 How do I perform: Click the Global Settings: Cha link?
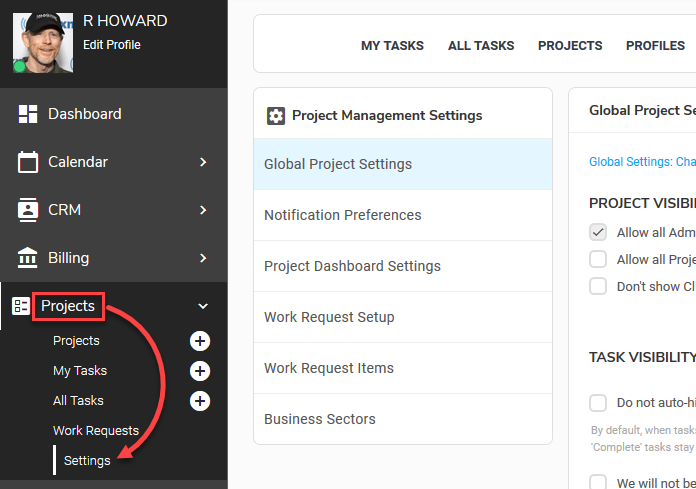tap(642, 162)
